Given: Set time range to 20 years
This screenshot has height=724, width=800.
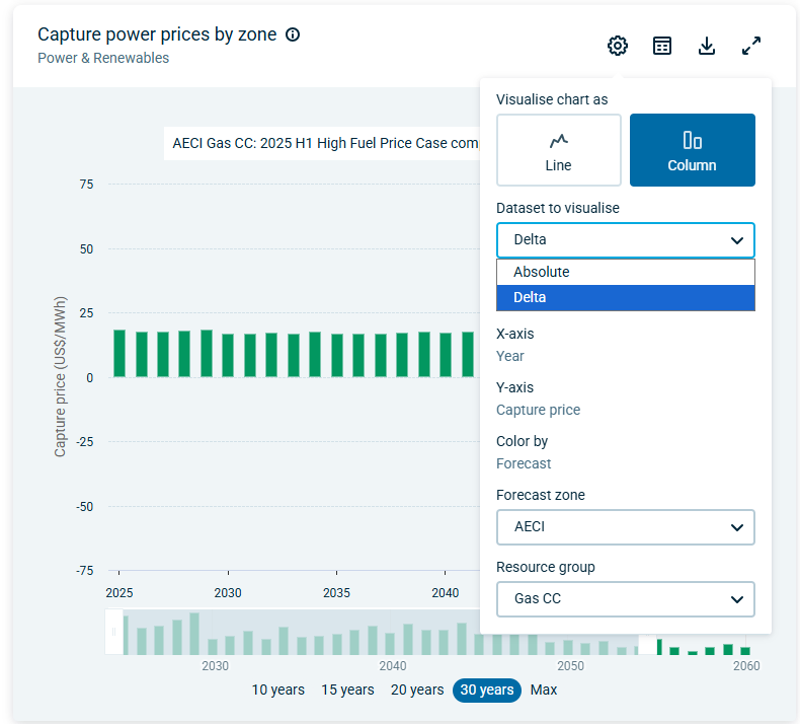Looking at the screenshot, I should (417, 690).
